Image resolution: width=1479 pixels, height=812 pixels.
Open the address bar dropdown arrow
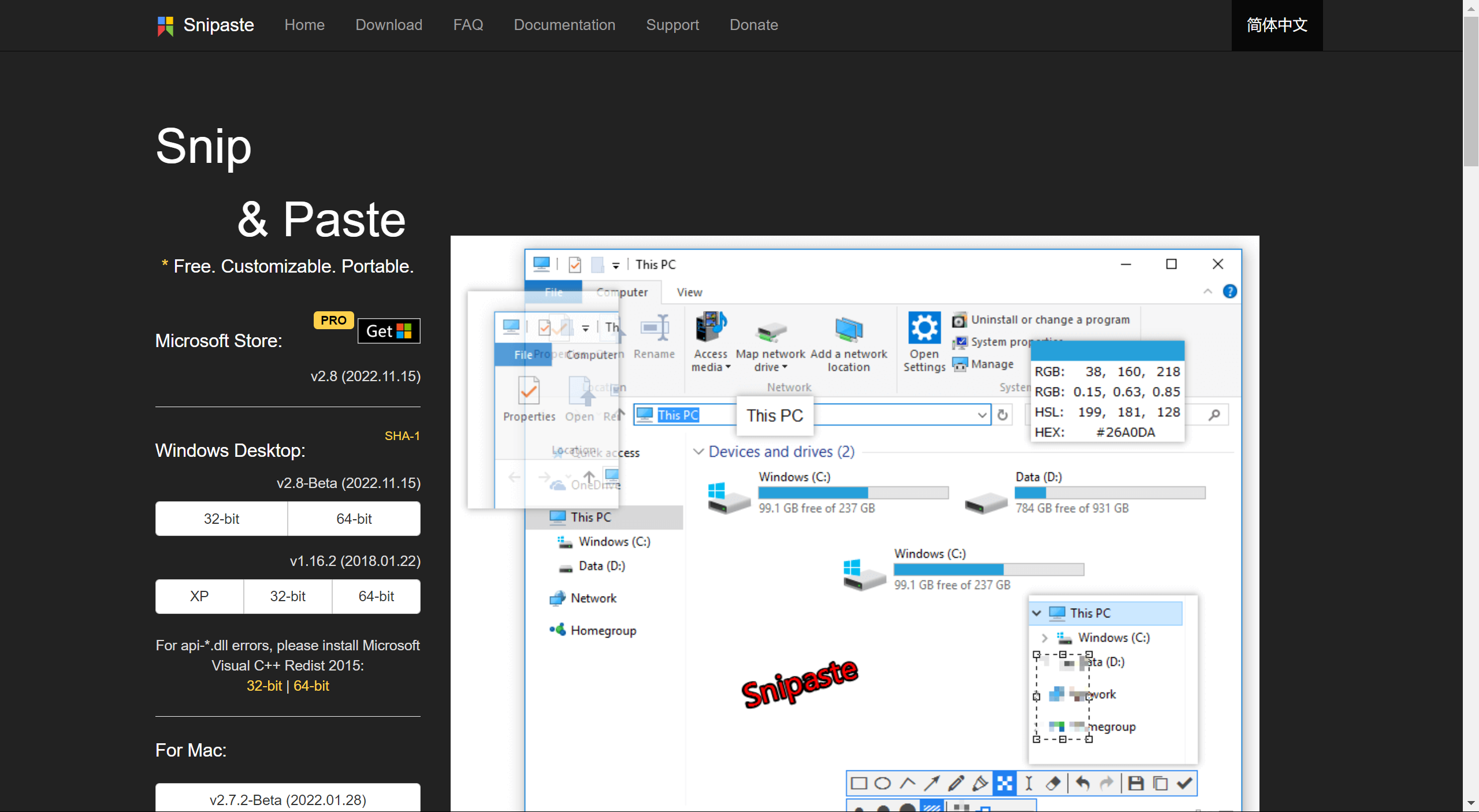pos(982,415)
